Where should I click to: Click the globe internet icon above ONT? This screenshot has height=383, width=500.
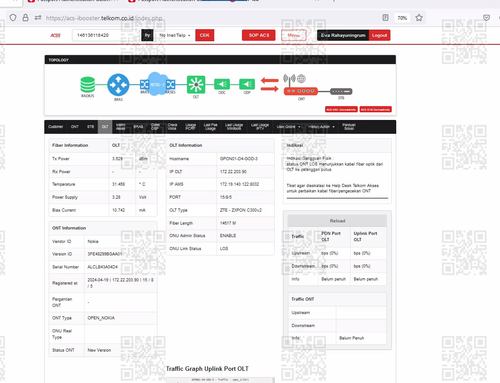pyautogui.click(x=301, y=79)
